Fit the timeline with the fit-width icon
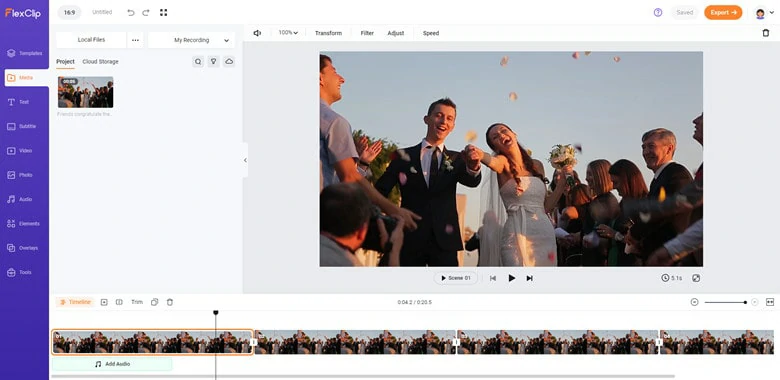The image size is (780, 380). [x=770, y=302]
